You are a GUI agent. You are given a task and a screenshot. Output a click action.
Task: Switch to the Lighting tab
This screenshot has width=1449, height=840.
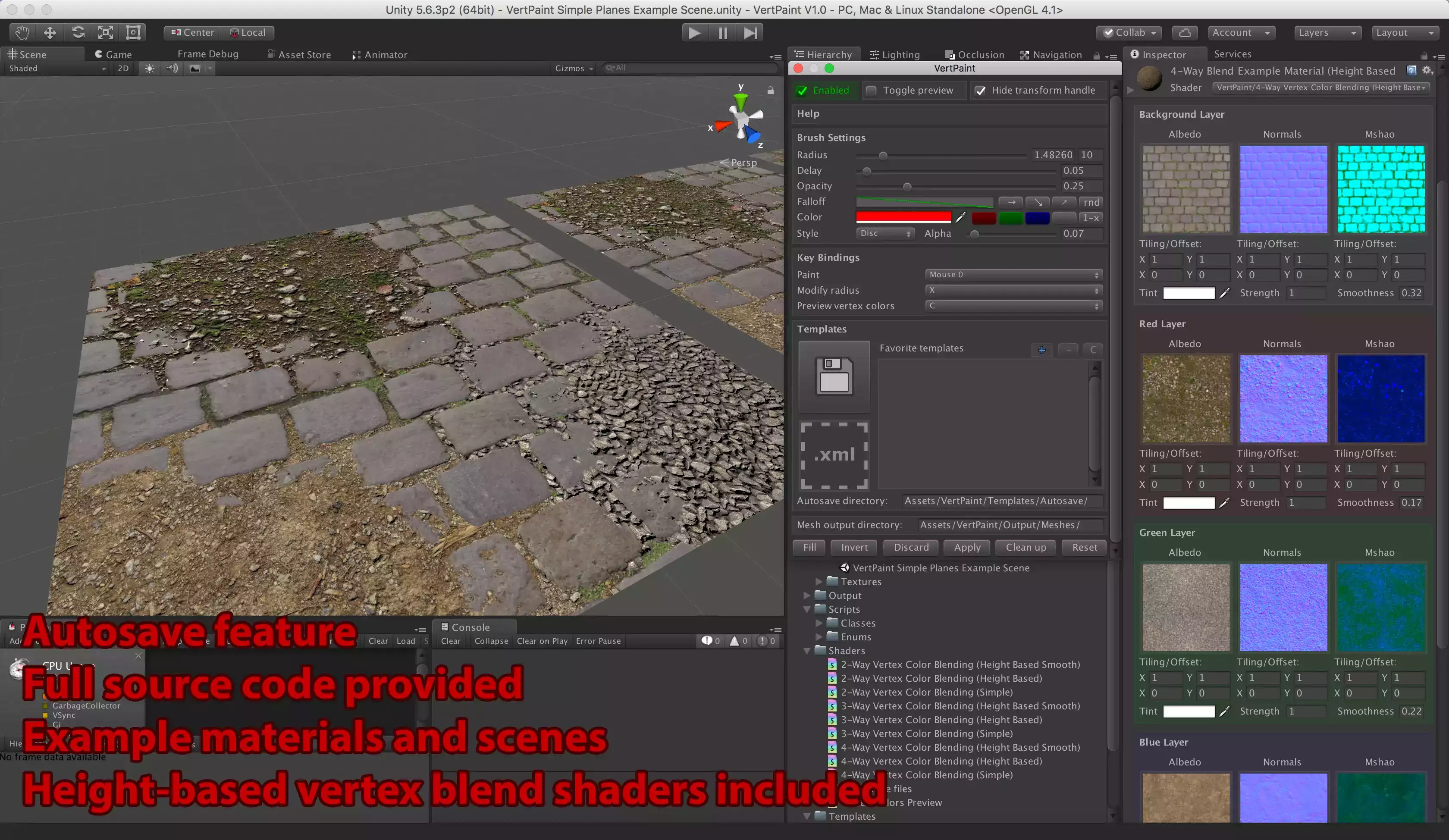895,55
